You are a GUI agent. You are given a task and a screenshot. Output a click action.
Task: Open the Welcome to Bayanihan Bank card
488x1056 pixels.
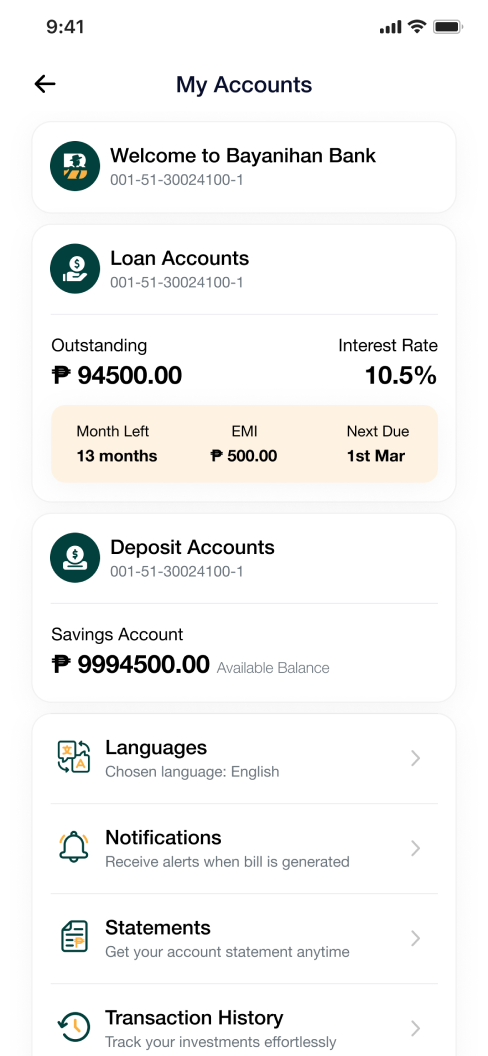244,166
